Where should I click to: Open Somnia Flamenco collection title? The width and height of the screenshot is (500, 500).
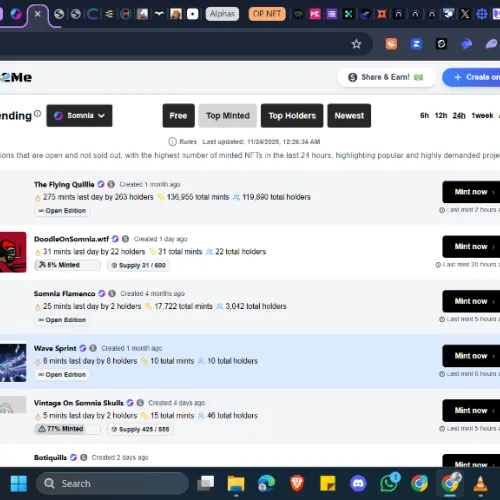tap(64, 294)
